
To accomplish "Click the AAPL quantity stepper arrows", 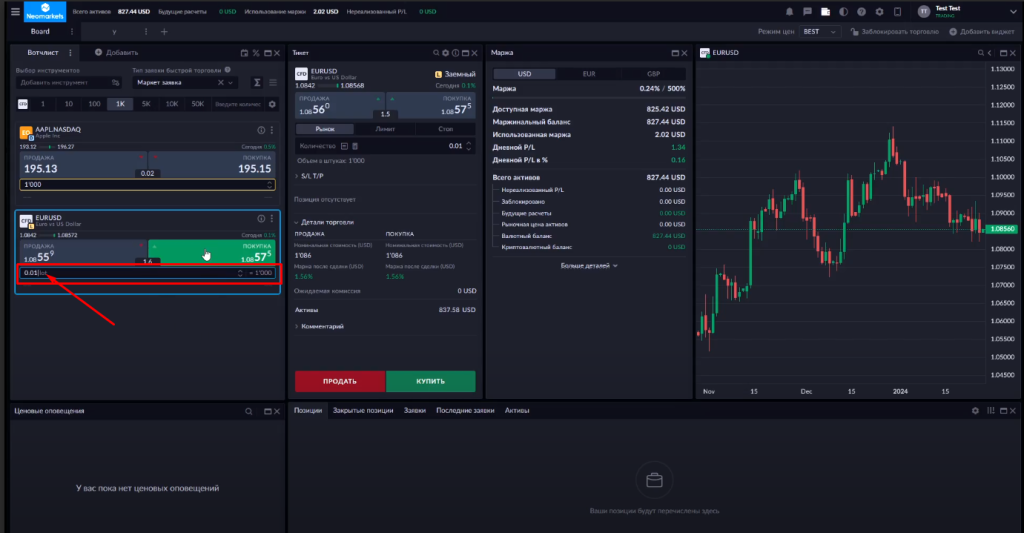I will click(x=269, y=185).
